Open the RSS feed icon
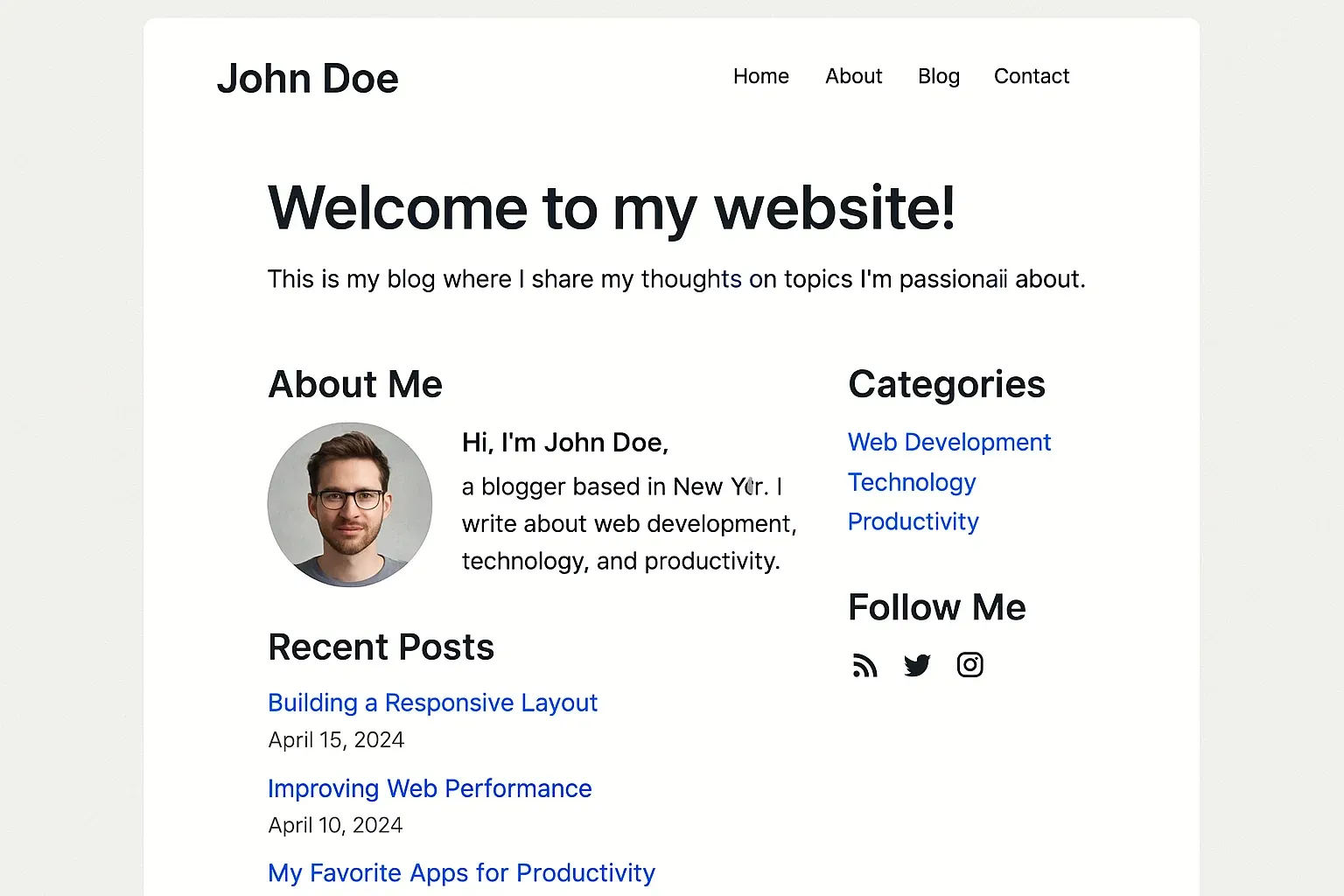 point(864,666)
